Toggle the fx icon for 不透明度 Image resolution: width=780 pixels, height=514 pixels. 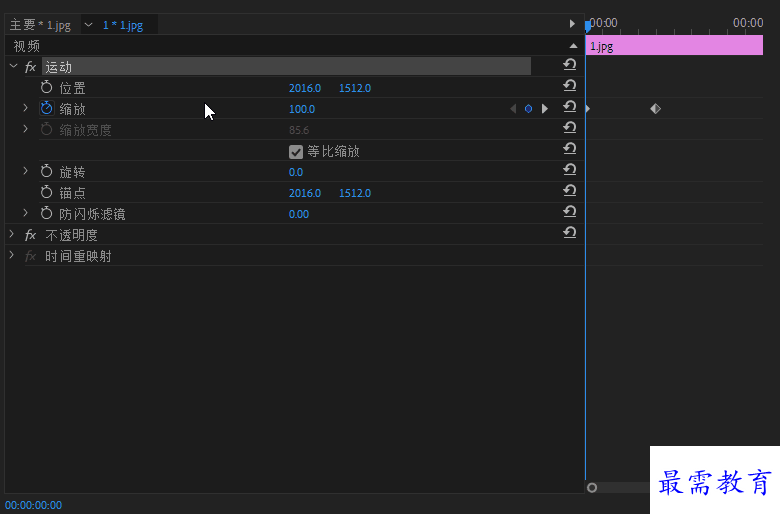30,235
